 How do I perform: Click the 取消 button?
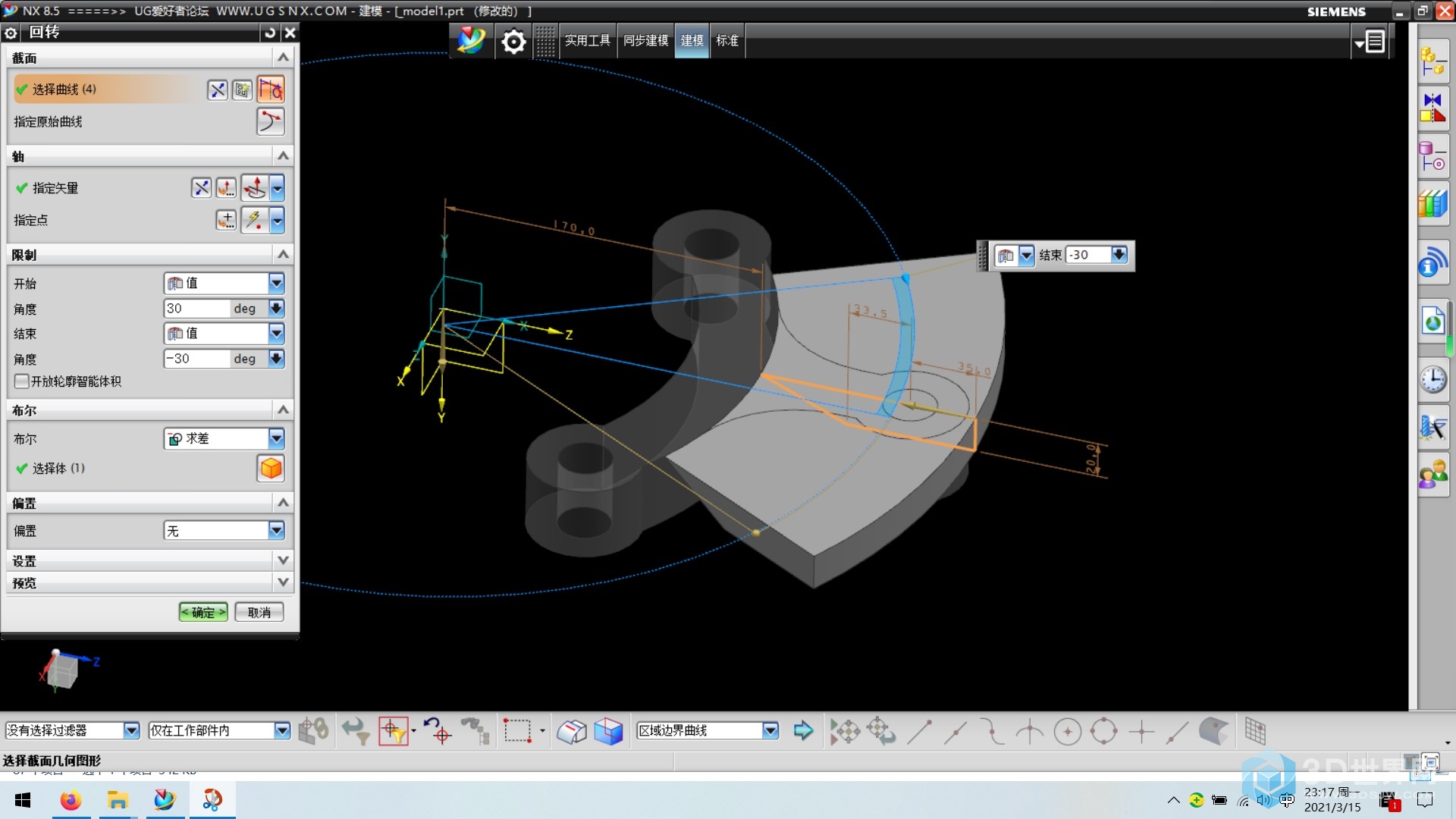(259, 612)
